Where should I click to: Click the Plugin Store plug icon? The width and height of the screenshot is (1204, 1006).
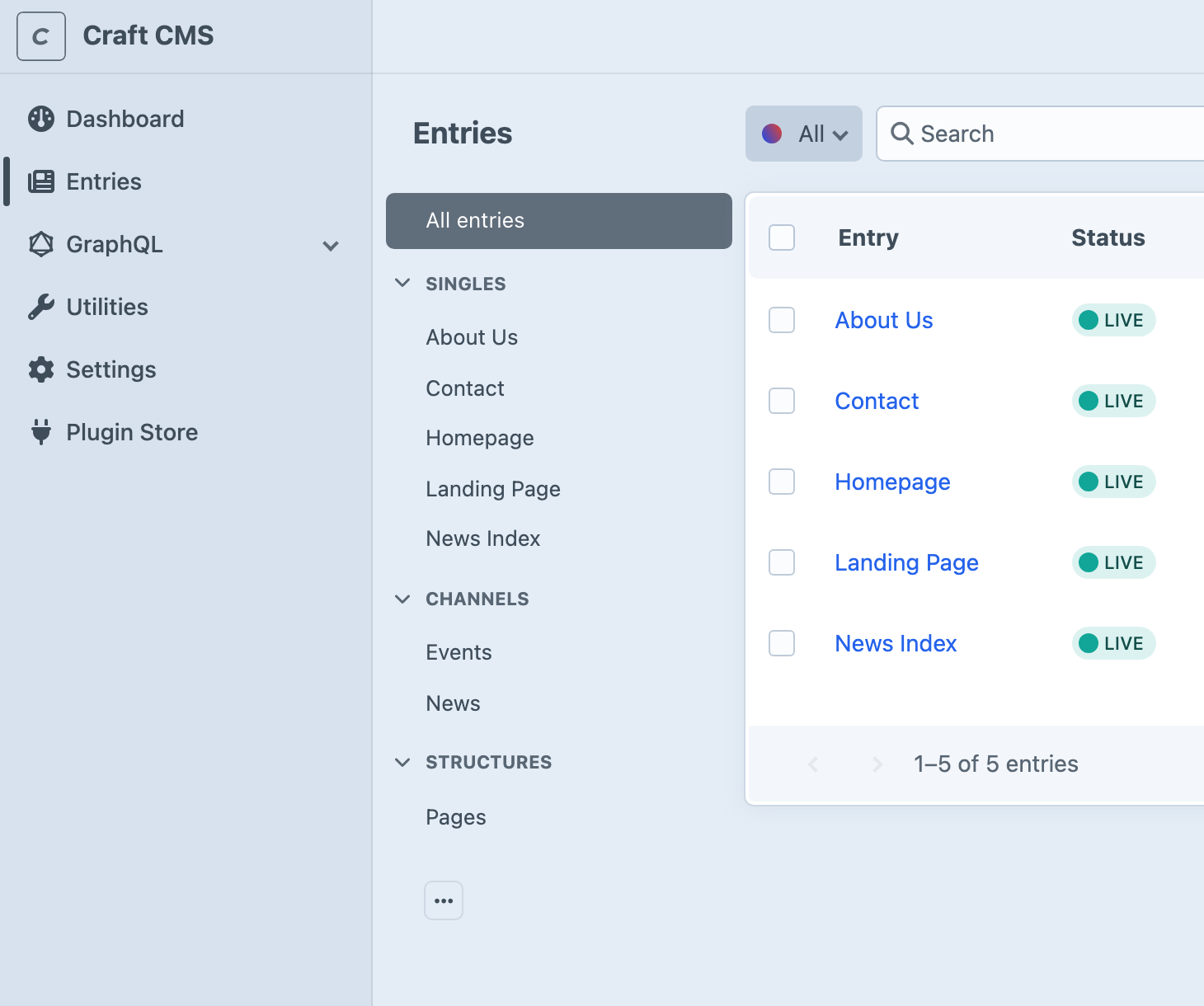click(x=41, y=432)
